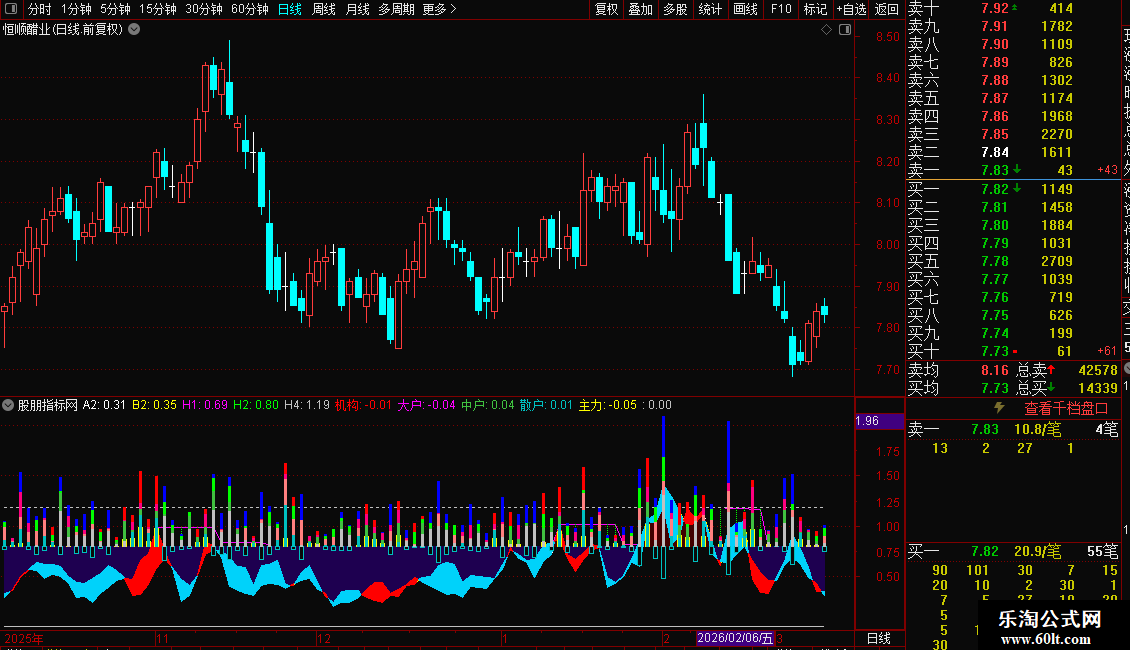Select the 买三 7.80 order row
1130x650 pixels.
(1013, 225)
